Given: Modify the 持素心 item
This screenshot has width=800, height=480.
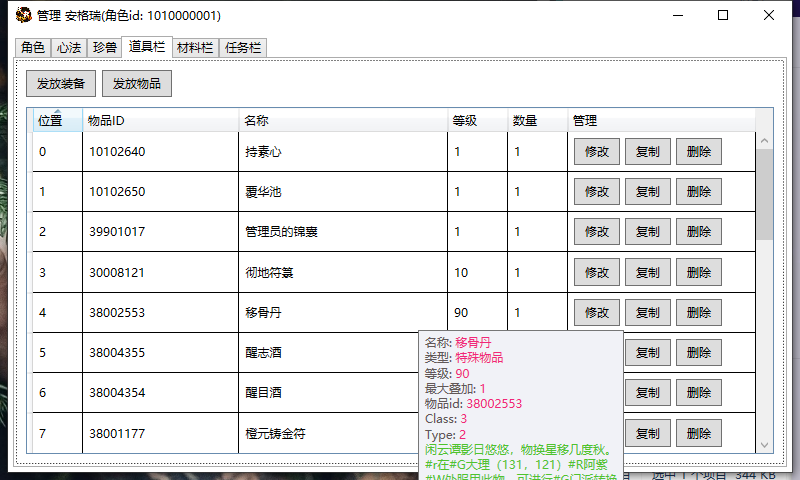Looking at the screenshot, I should (x=596, y=152).
